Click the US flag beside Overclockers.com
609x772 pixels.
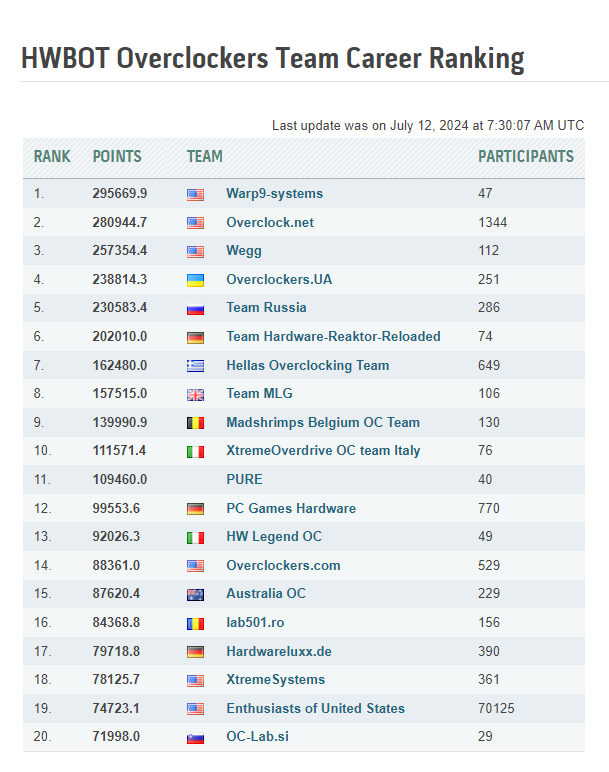pos(195,566)
